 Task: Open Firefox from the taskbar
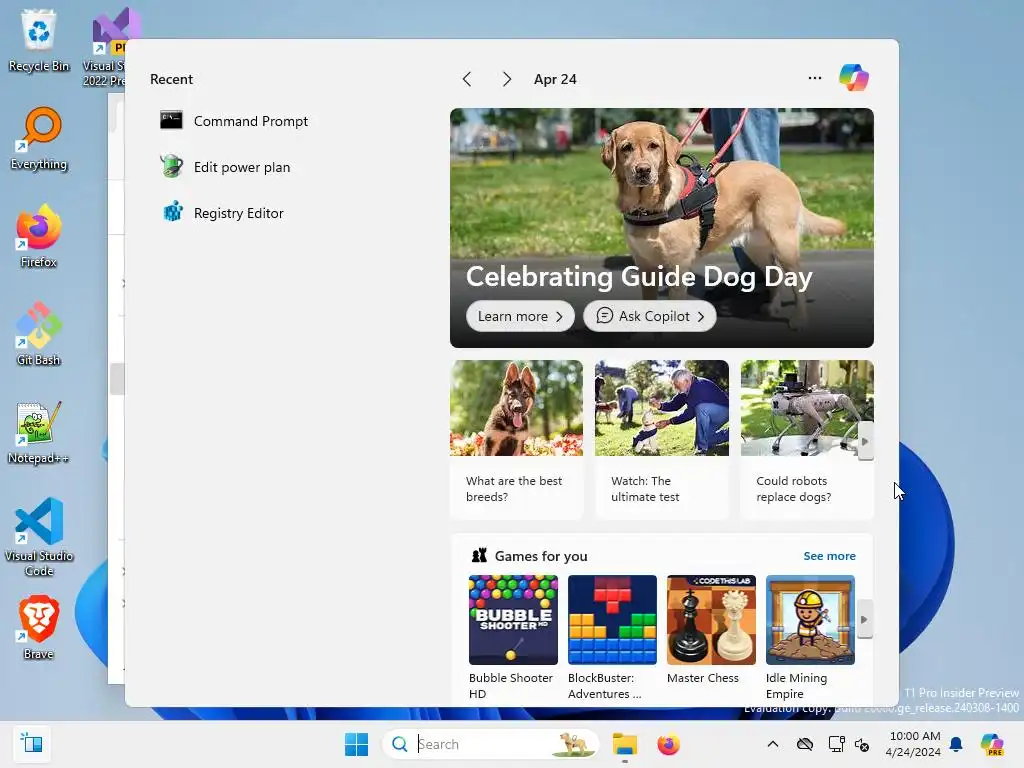668,744
